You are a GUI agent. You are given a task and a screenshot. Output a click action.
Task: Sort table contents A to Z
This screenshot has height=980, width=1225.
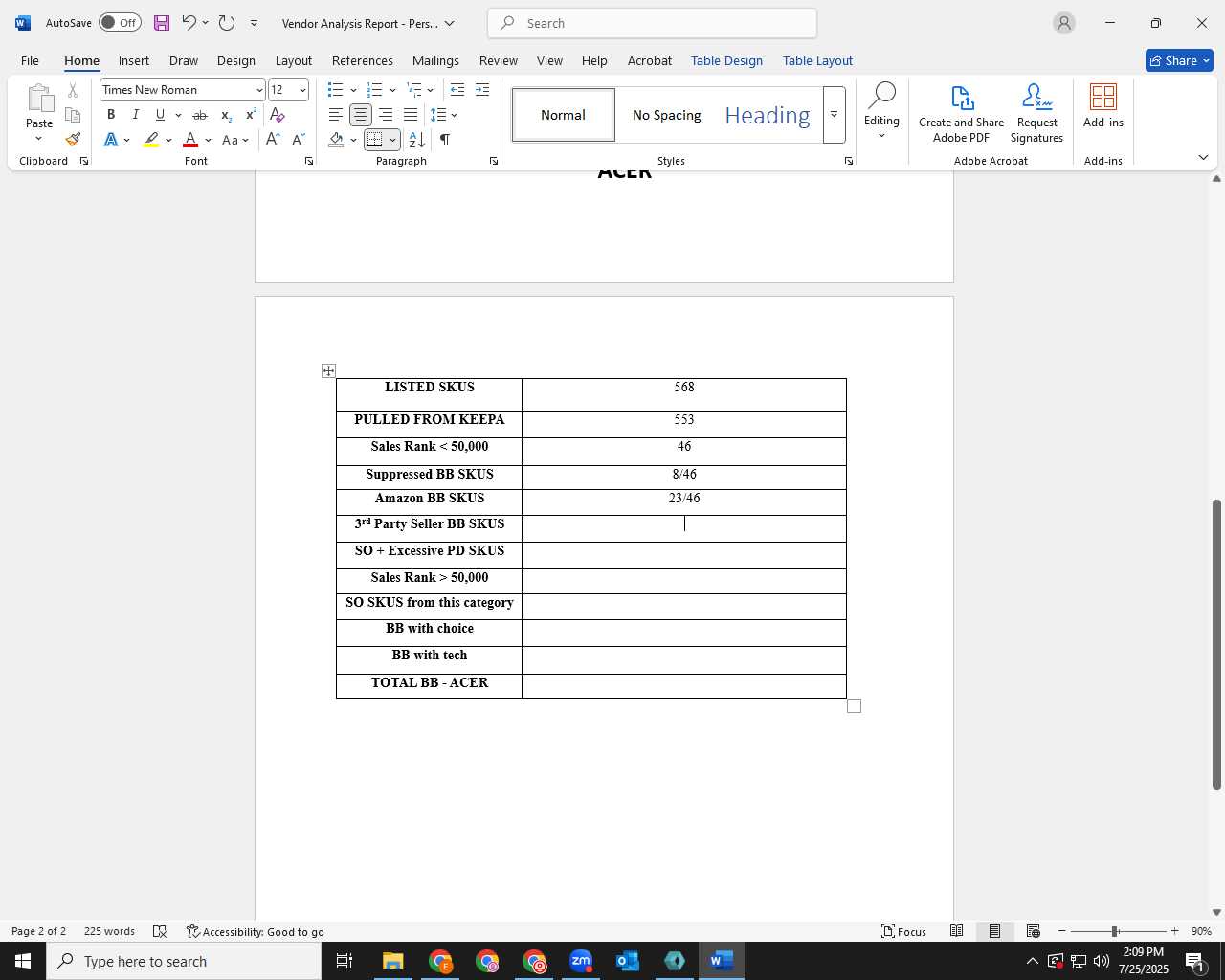tap(417, 140)
